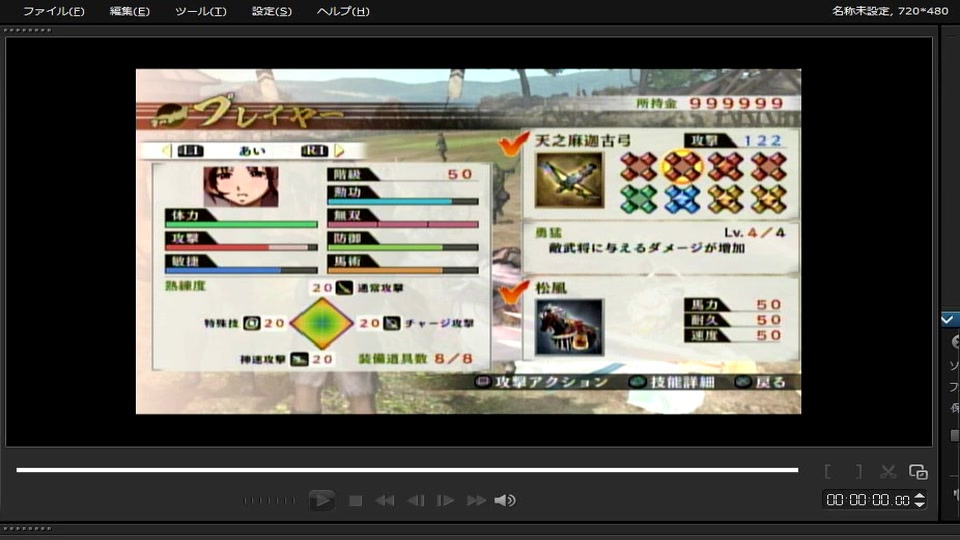960x540 pixels.
Task: Open the ツール(T) menu
Action: 200,11
